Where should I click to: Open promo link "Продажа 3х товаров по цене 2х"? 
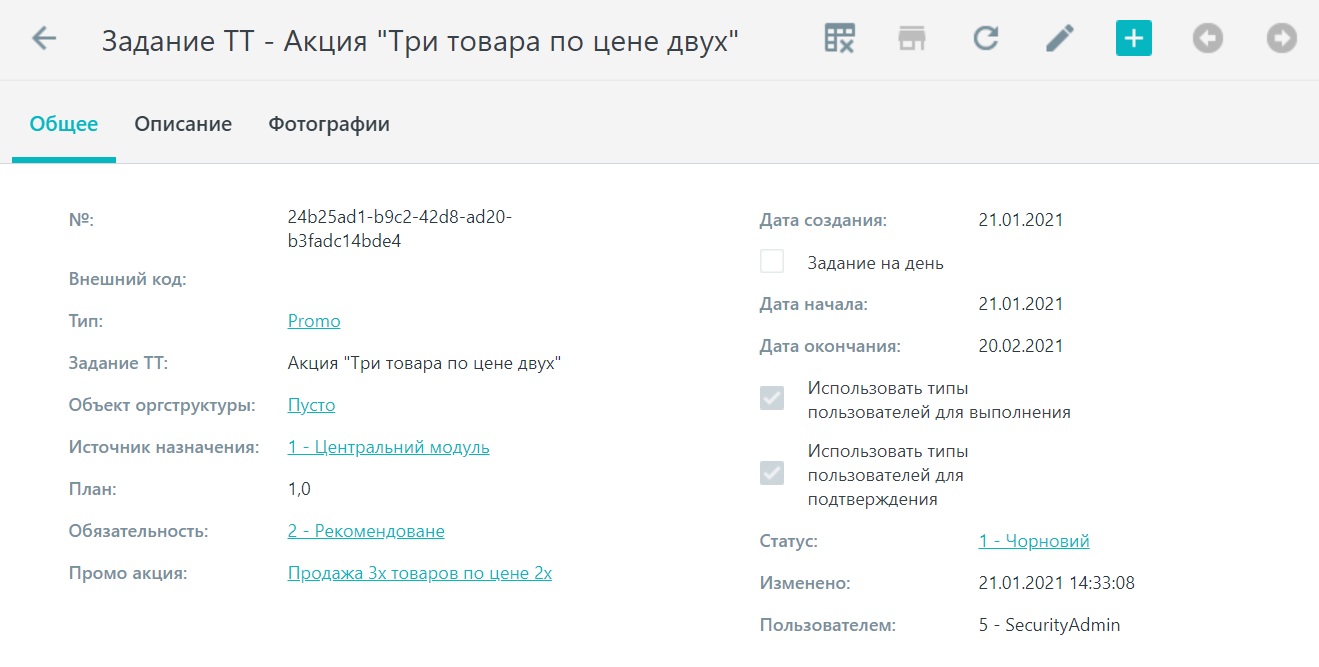[420, 573]
